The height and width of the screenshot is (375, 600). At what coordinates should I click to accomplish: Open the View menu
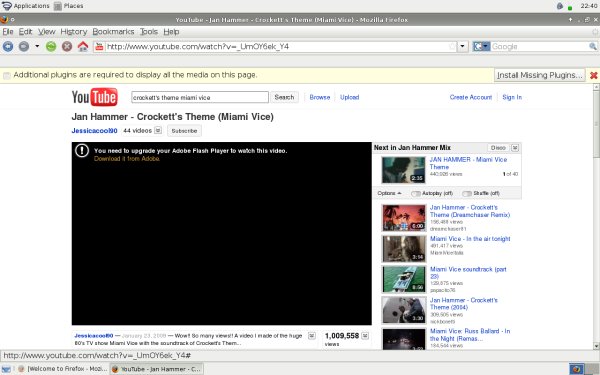(x=47, y=32)
